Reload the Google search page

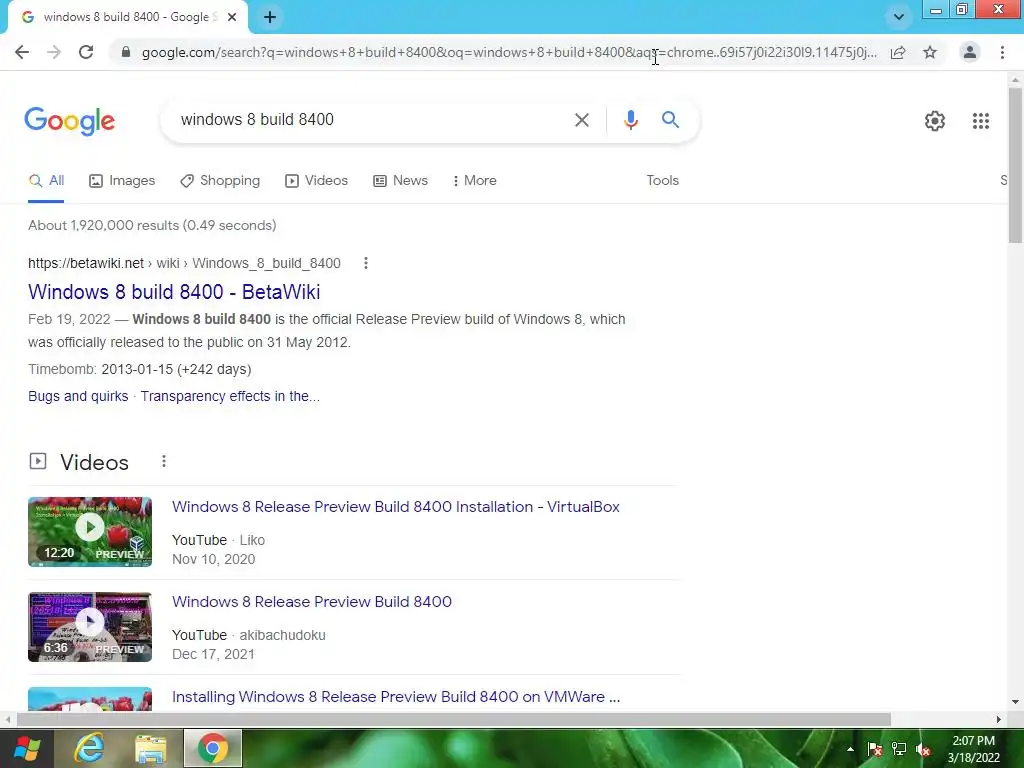point(86,52)
